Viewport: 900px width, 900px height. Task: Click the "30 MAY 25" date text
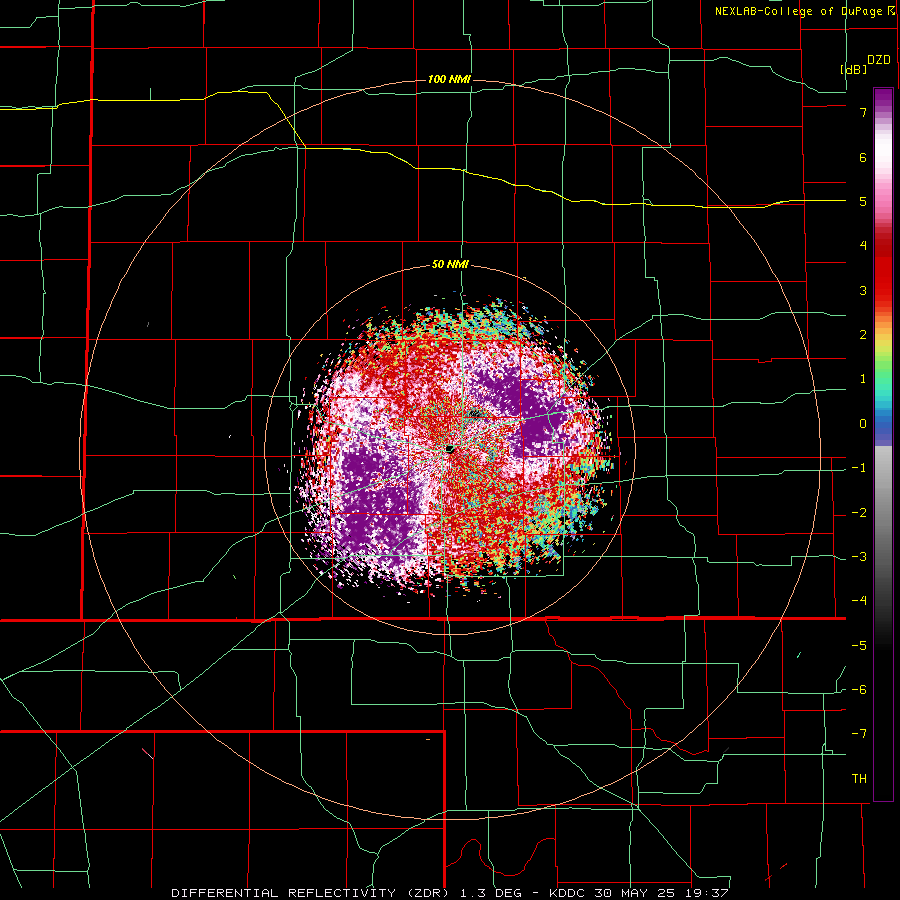pos(634,893)
